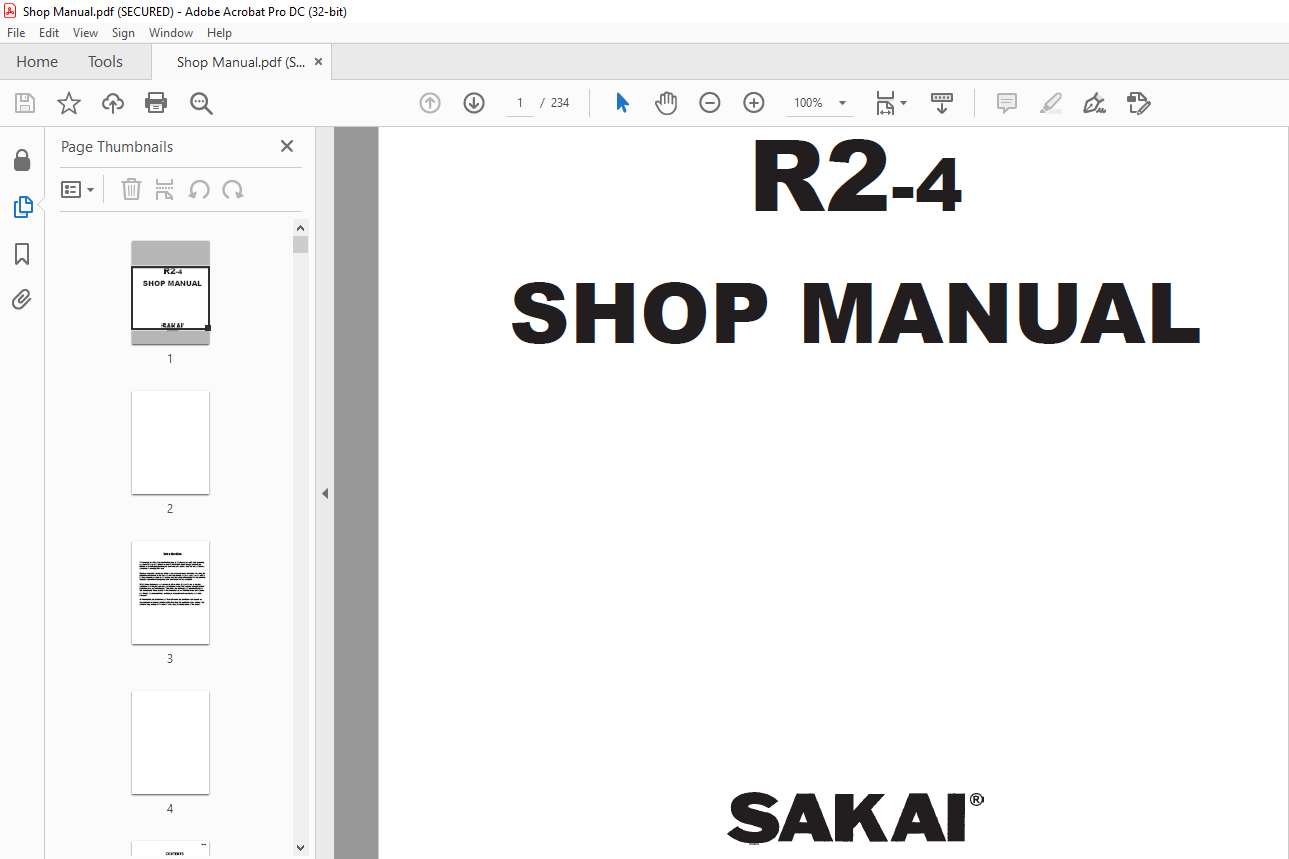Select the Shop Manual.pdf document tab
This screenshot has width=1289, height=859.
click(x=241, y=62)
